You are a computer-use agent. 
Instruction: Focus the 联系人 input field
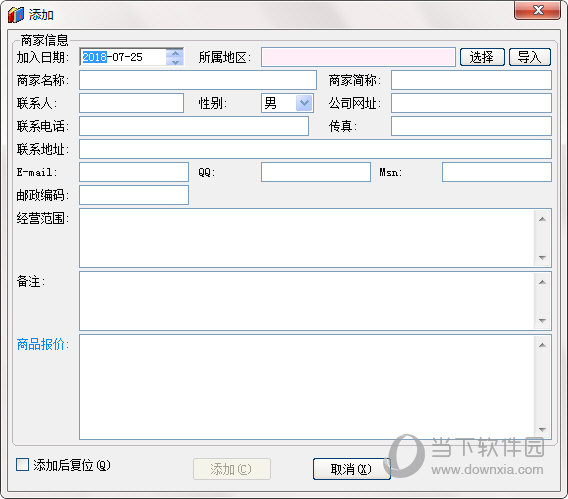[131, 103]
